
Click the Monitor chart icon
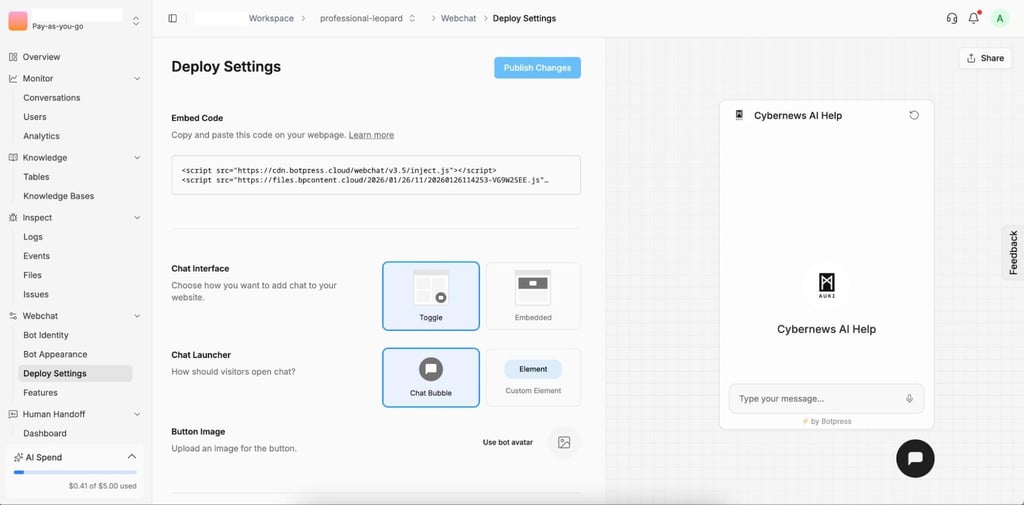tap(13, 78)
